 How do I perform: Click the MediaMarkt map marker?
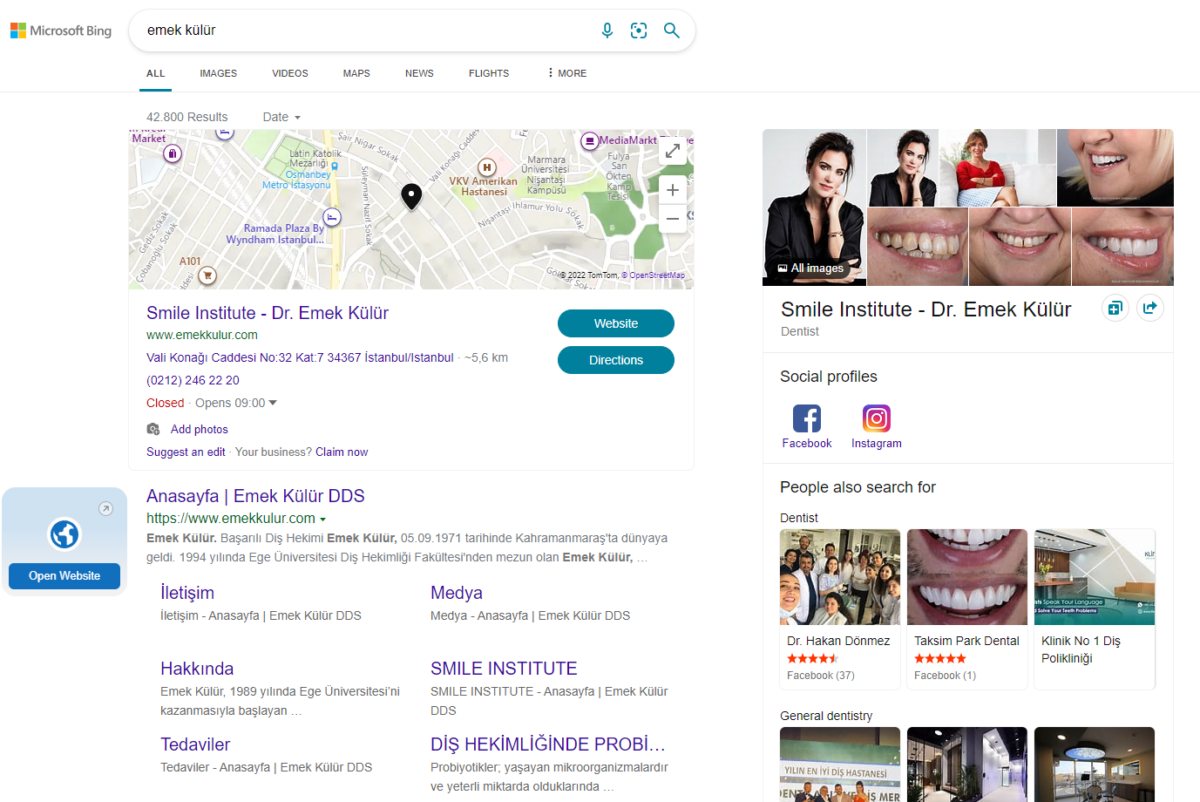pyautogui.click(x=590, y=141)
